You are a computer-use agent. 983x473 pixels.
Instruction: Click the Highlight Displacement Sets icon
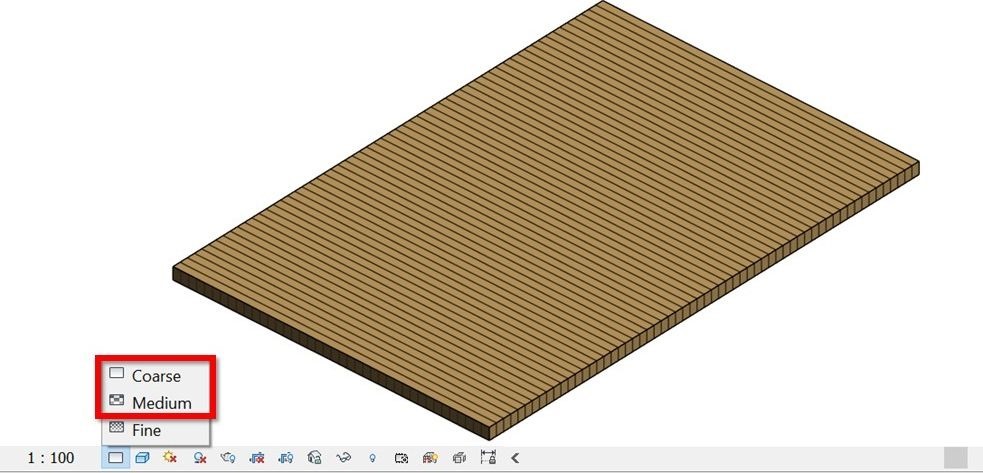click(459, 458)
